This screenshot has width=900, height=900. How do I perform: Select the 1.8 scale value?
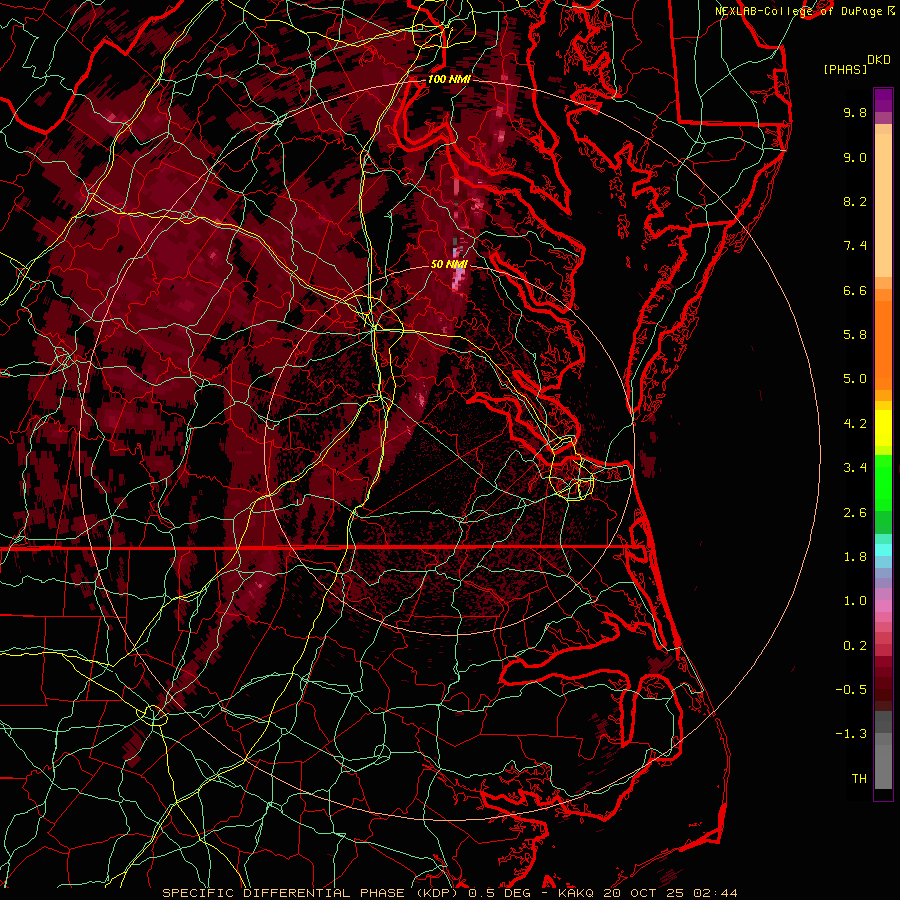click(x=855, y=557)
